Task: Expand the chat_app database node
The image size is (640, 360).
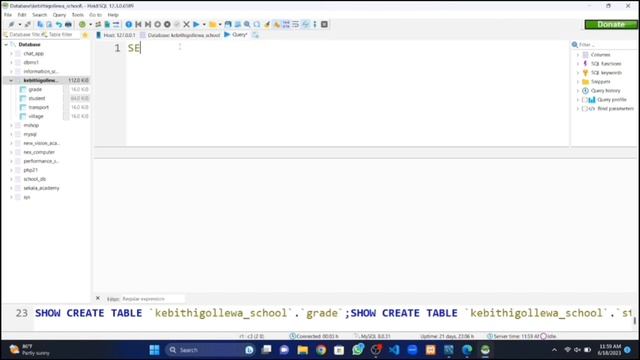Action: [x=11, y=53]
